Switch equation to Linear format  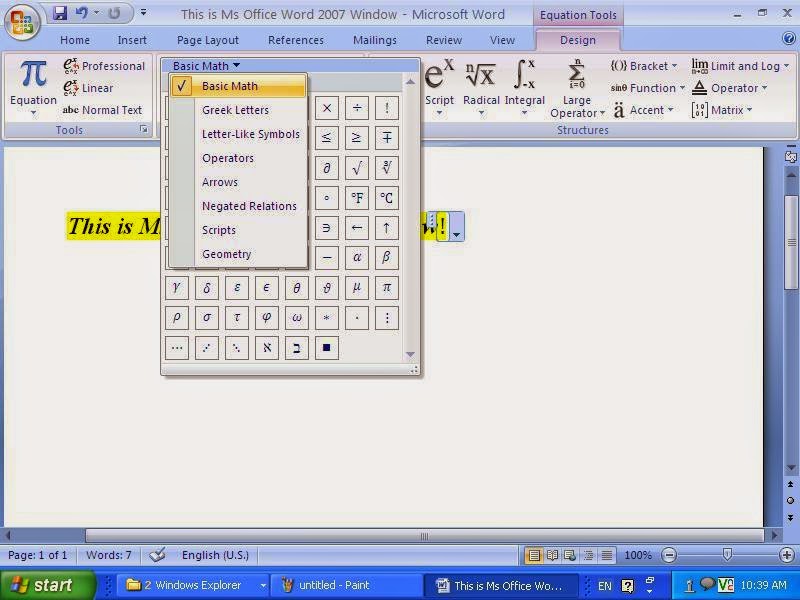coord(88,88)
